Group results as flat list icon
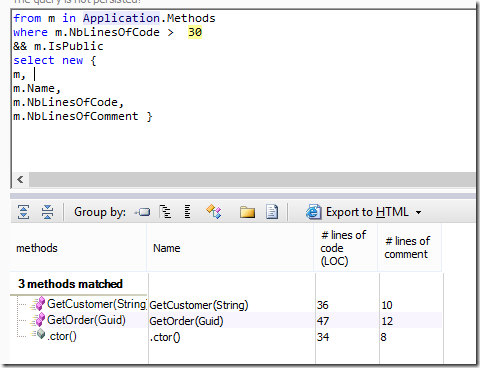 pyautogui.click(x=188, y=212)
